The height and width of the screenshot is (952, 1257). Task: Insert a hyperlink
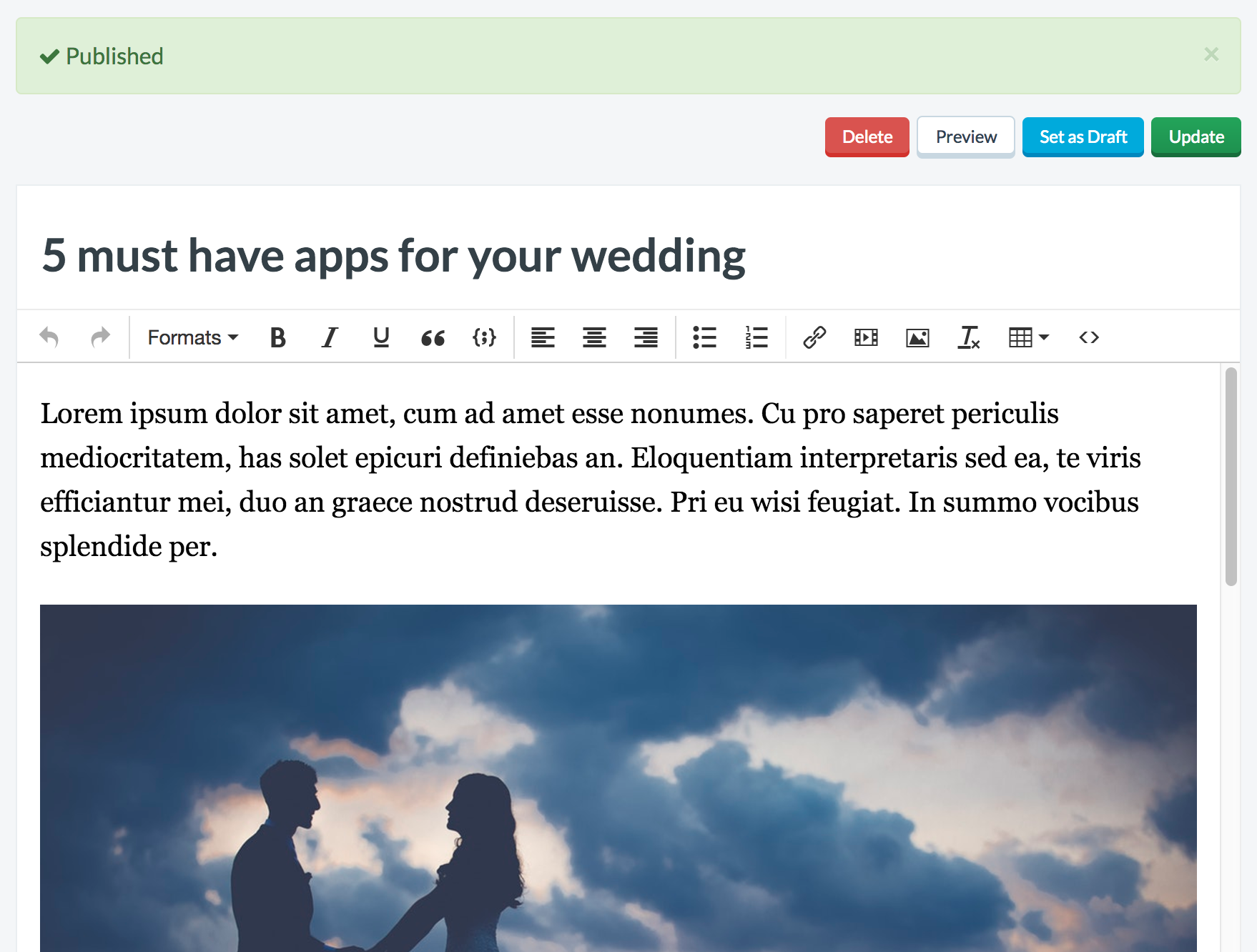814,337
